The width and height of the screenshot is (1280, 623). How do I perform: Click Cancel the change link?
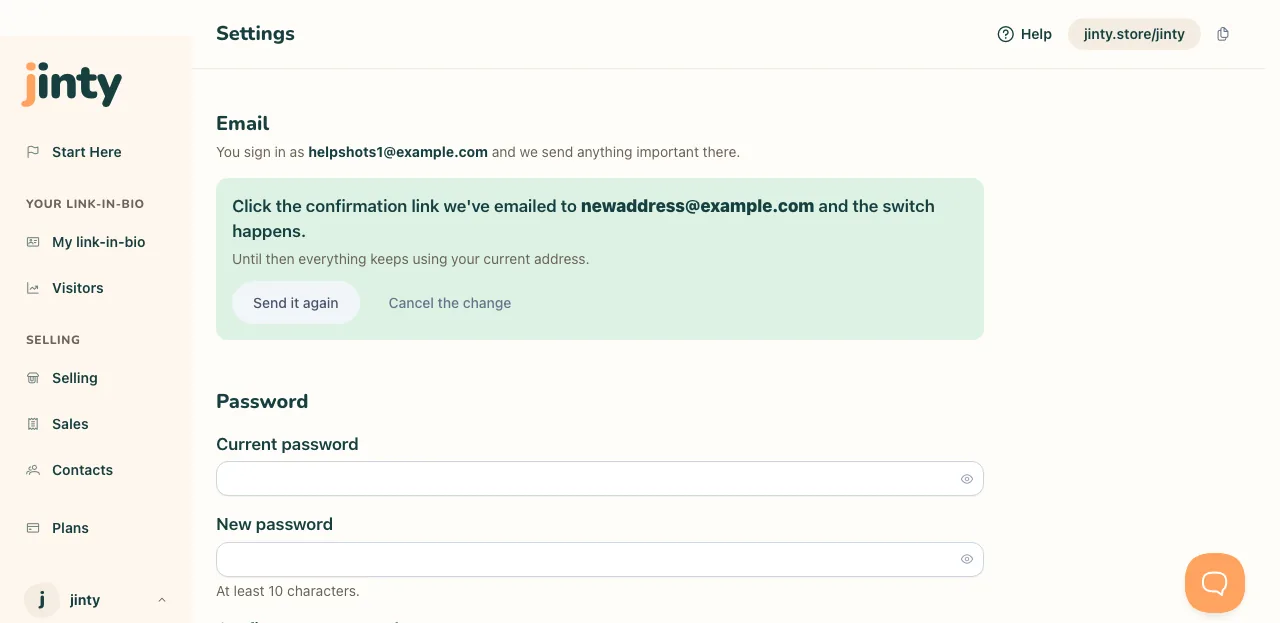(x=450, y=303)
